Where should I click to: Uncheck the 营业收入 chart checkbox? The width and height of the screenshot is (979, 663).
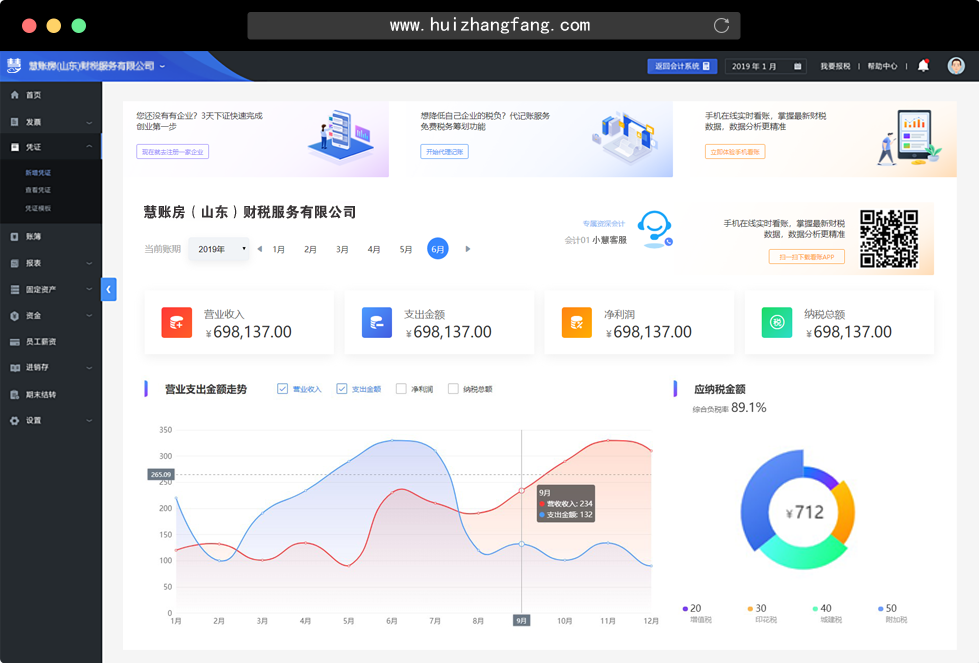[282, 388]
